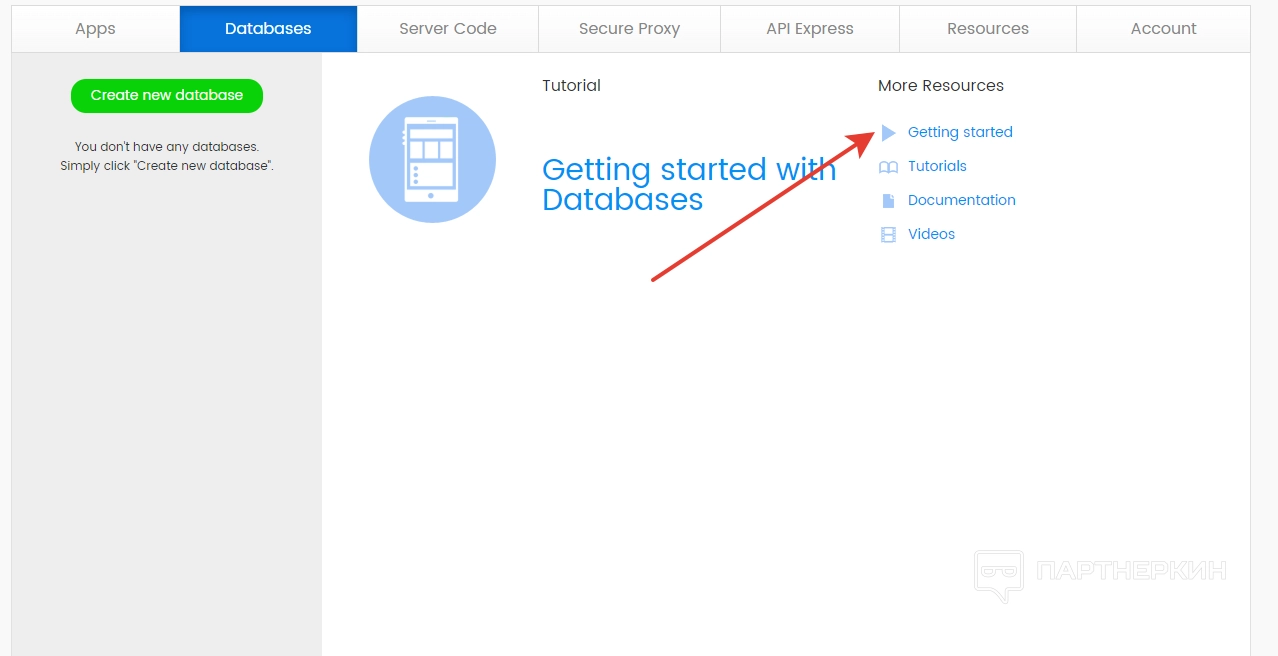Switch to the Resources tab
The height and width of the screenshot is (656, 1278).
point(988,29)
